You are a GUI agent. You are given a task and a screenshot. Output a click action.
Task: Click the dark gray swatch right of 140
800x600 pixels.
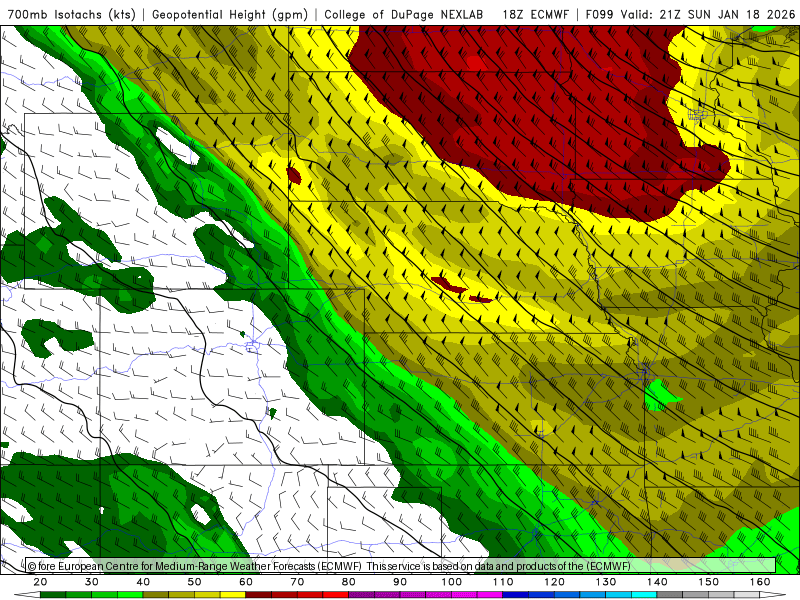point(669,595)
